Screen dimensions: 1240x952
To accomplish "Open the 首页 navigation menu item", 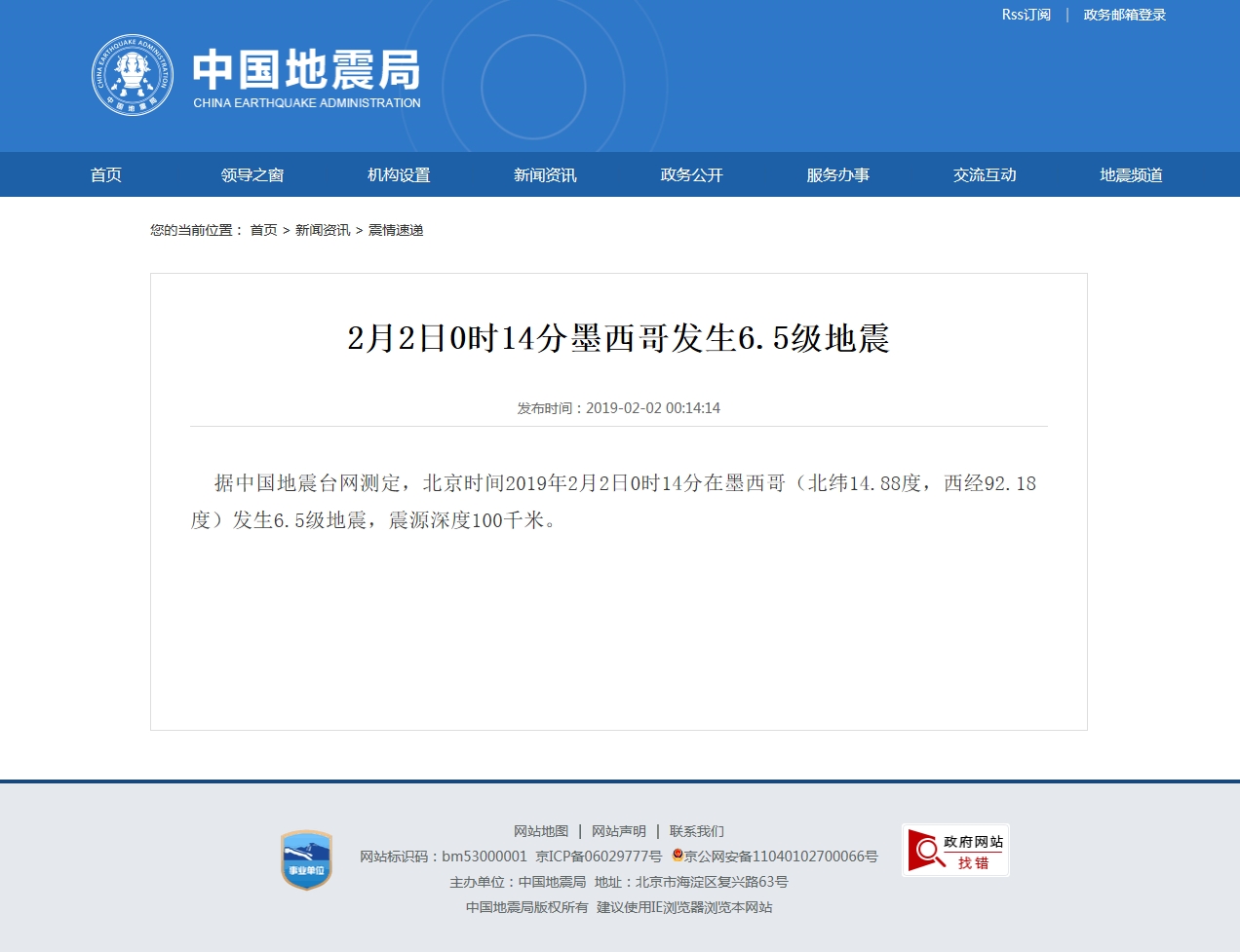I will pyautogui.click(x=106, y=174).
